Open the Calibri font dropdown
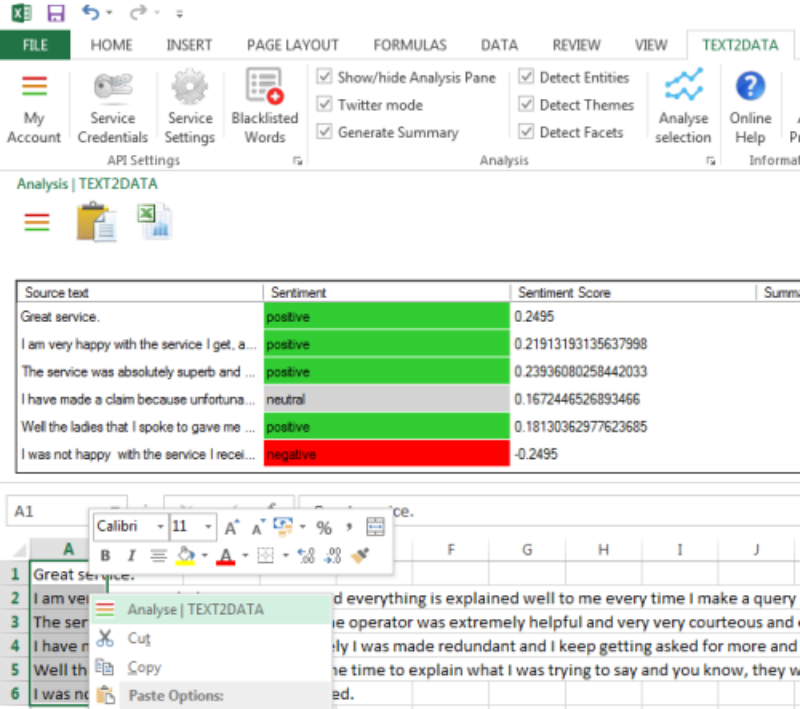The width and height of the screenshot is (800, 709). (160, 527)
